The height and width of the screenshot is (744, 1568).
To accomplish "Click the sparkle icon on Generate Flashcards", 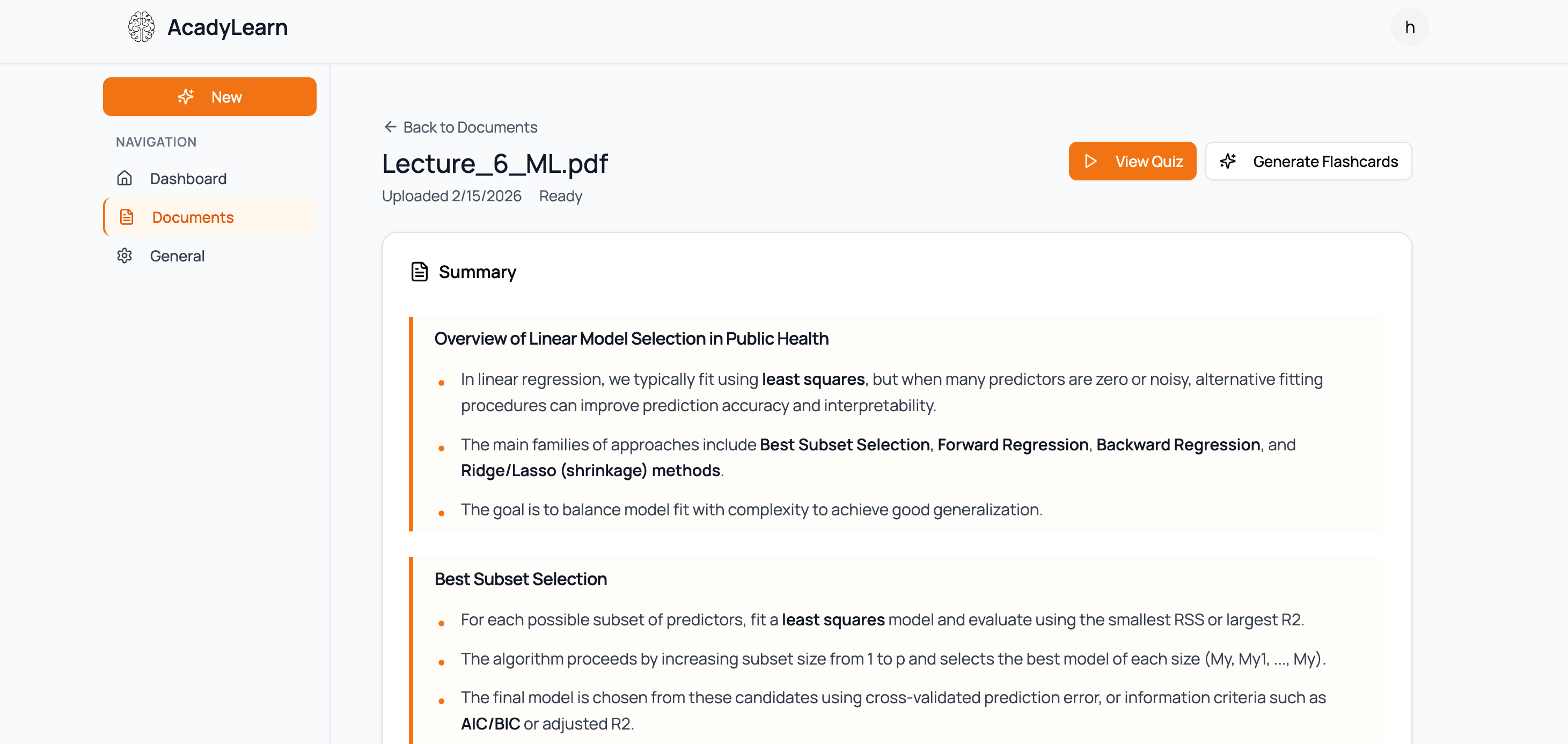I will click(1228, 162).
